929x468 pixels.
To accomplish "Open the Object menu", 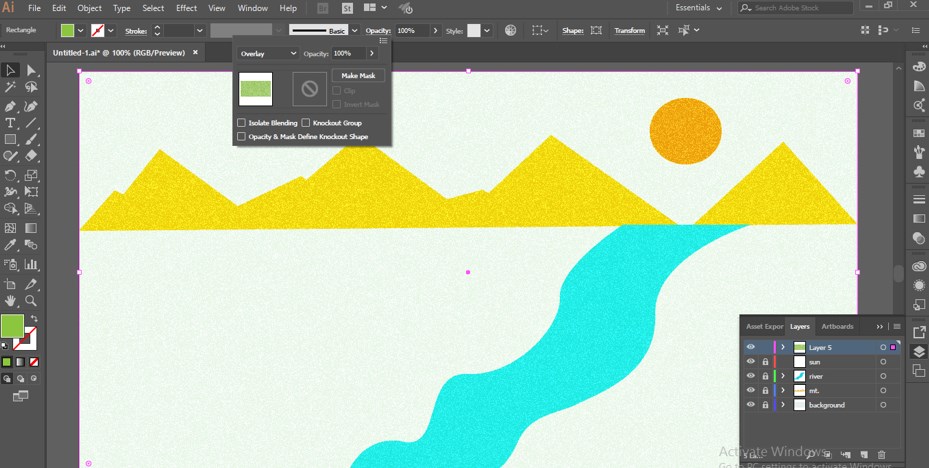I will (x=89, y=8).
